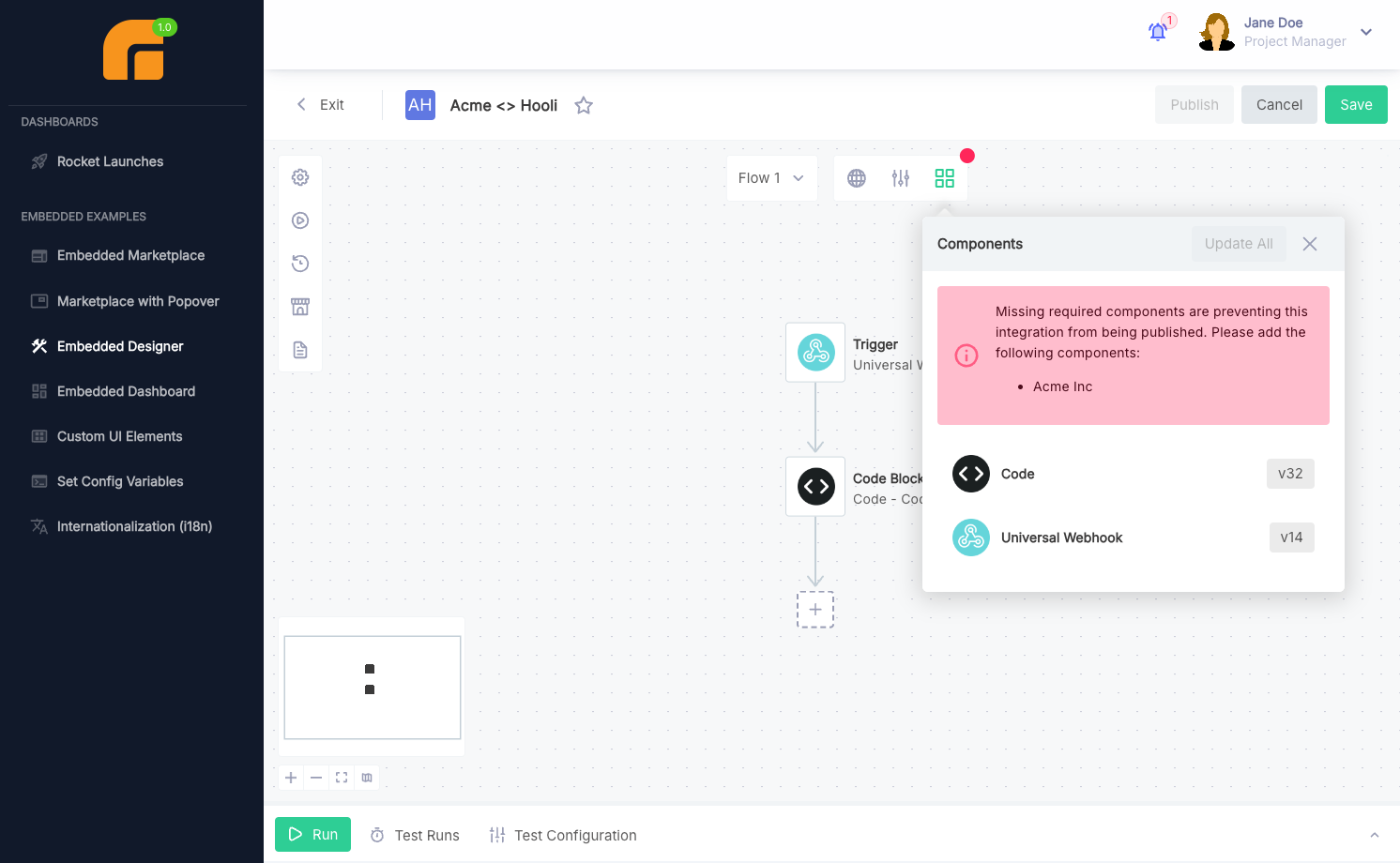Open the marketplace storefront icon
Viewport: 1400px width, 863px height.
pyautogui.click(x=299, y=307)
